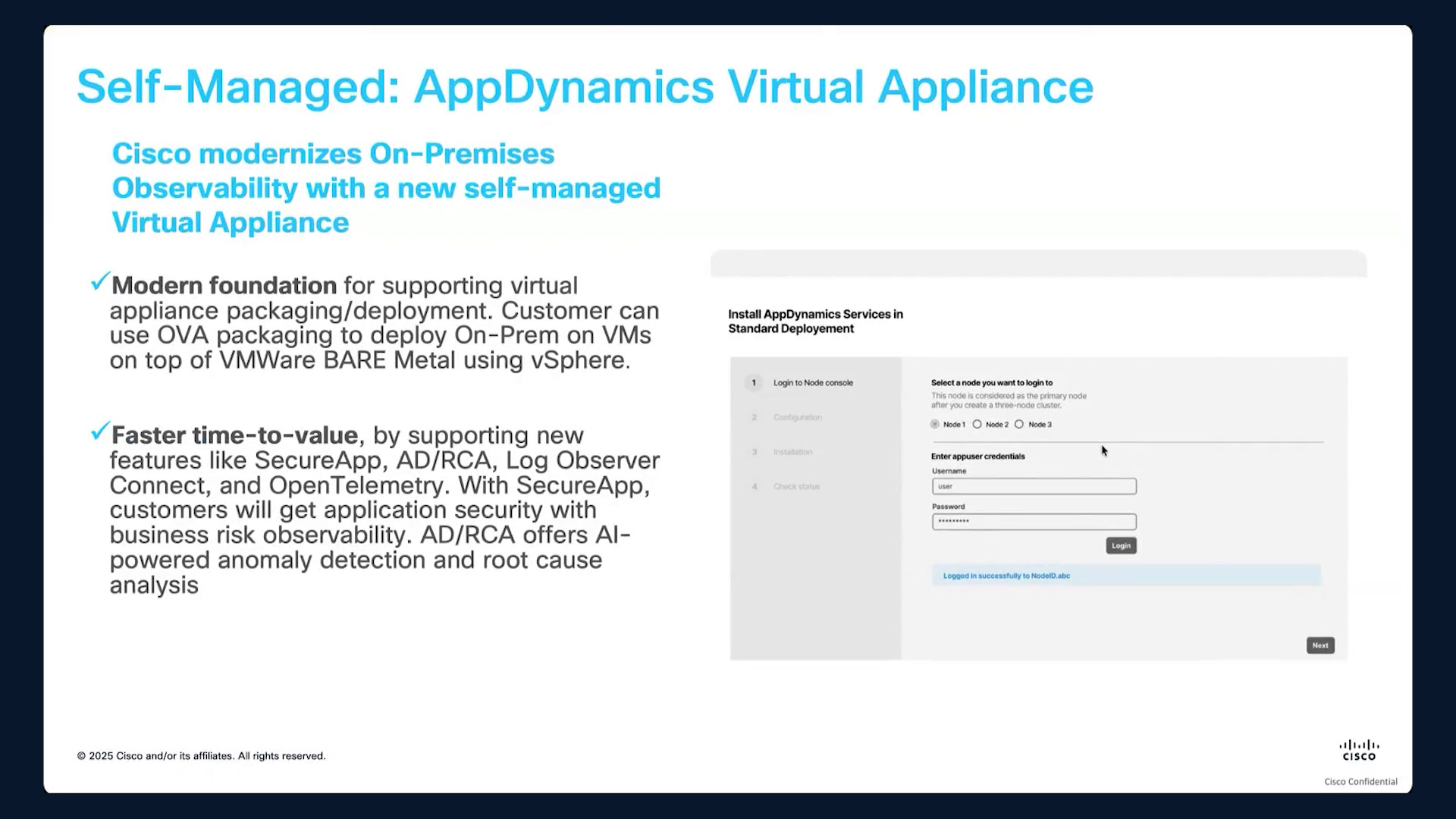Select the Node 3 radio button
Viewport: 1456px width, 819px height.
point(1019,425)
